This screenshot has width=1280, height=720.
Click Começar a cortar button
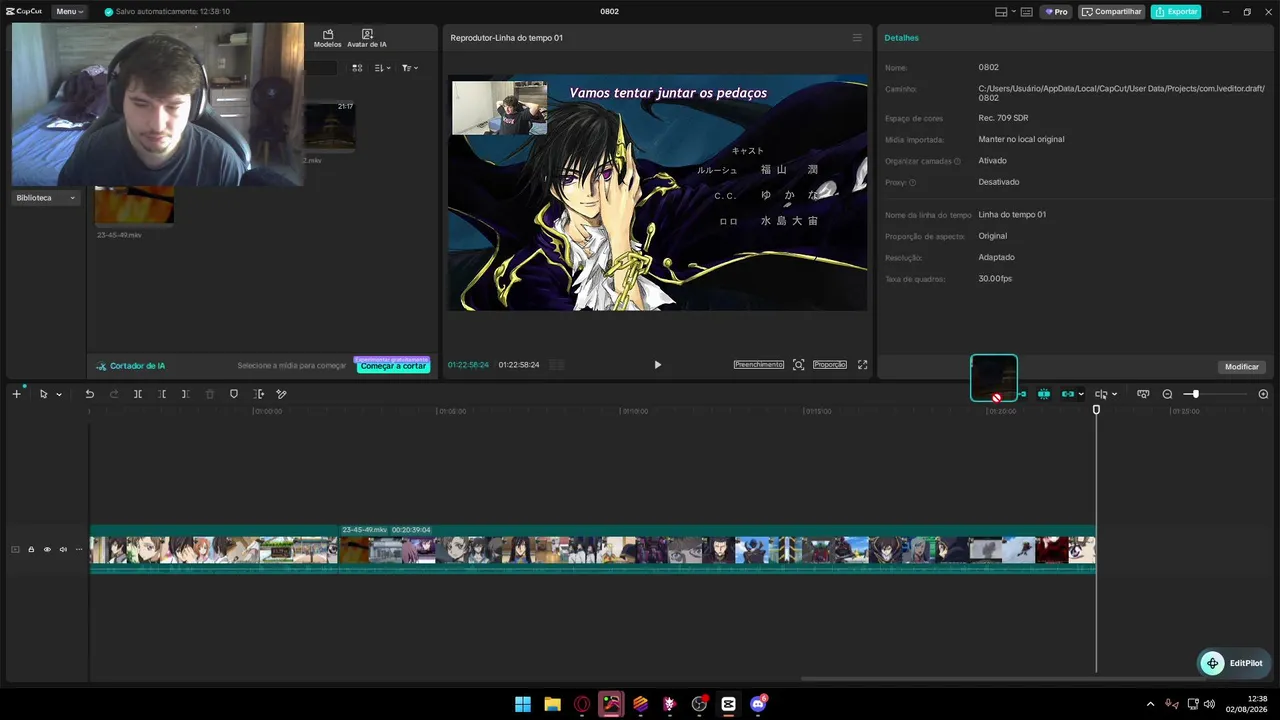pyautogui.click(x=393, y=366)
